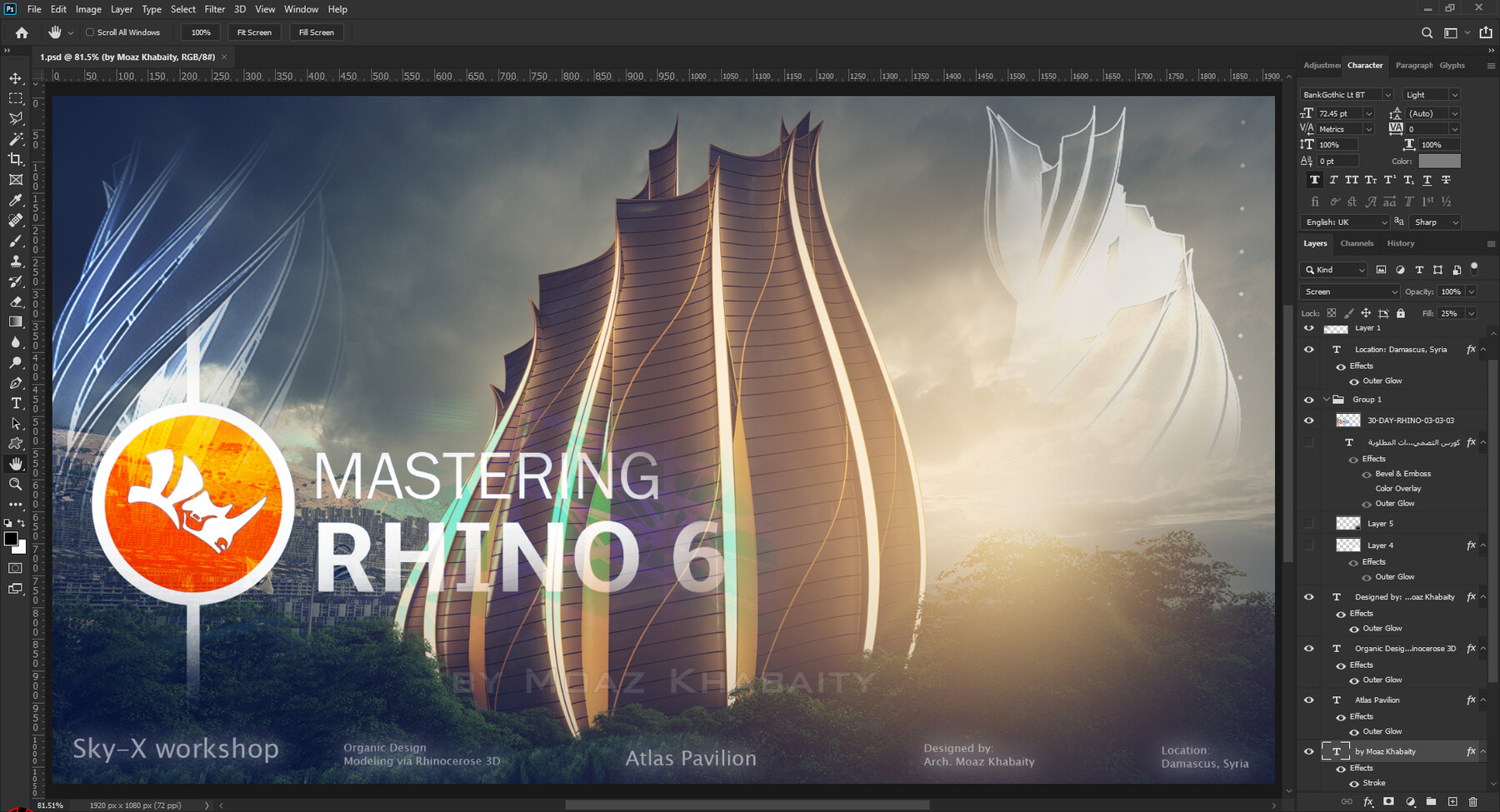Screen dimensions: 1500x812
Task: Open the Sharp anti-aliasing dropdown
Action: click(x=1436, y=222)
